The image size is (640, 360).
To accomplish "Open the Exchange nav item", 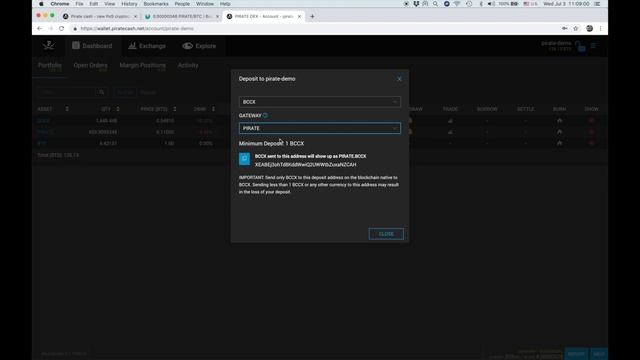I will pyautogui.click(x=147, y=46).
